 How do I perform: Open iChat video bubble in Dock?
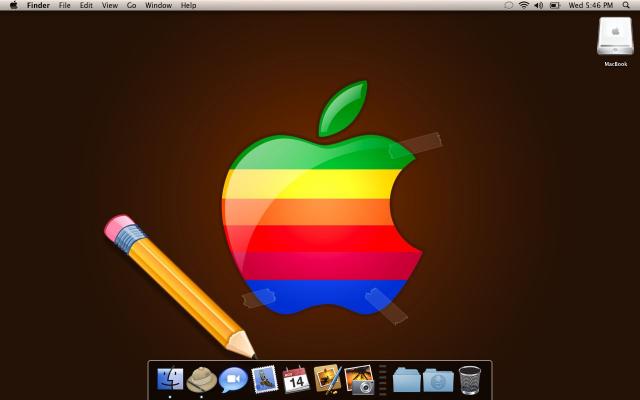tap(233, 379)
